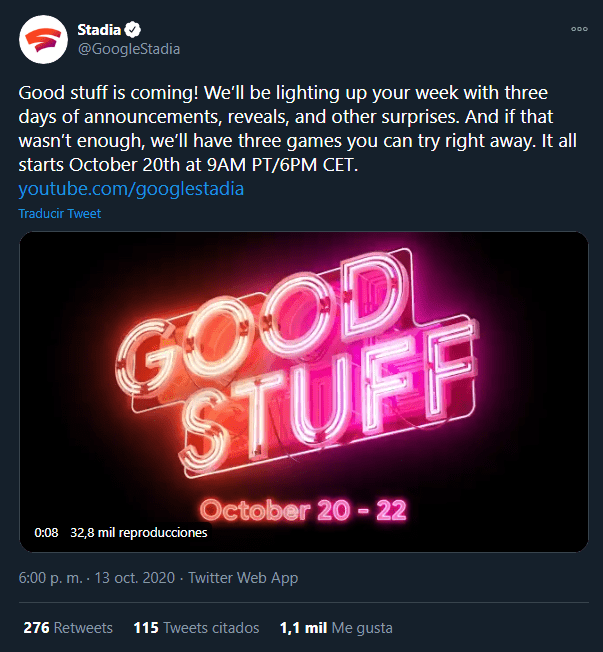Play the Good Stuff neon video

click(x=304, y=392)
